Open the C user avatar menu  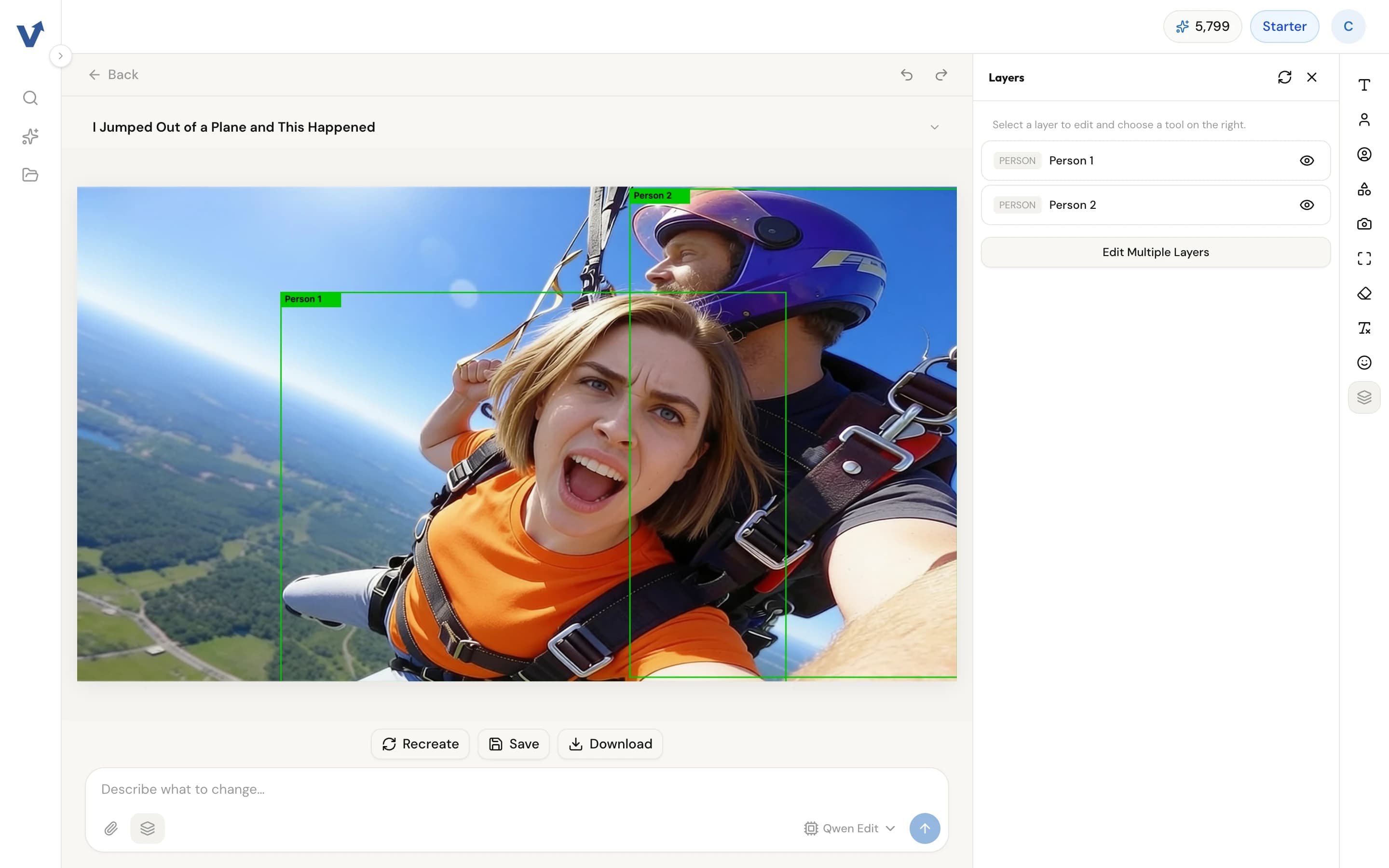click(x=1348, y=27)
